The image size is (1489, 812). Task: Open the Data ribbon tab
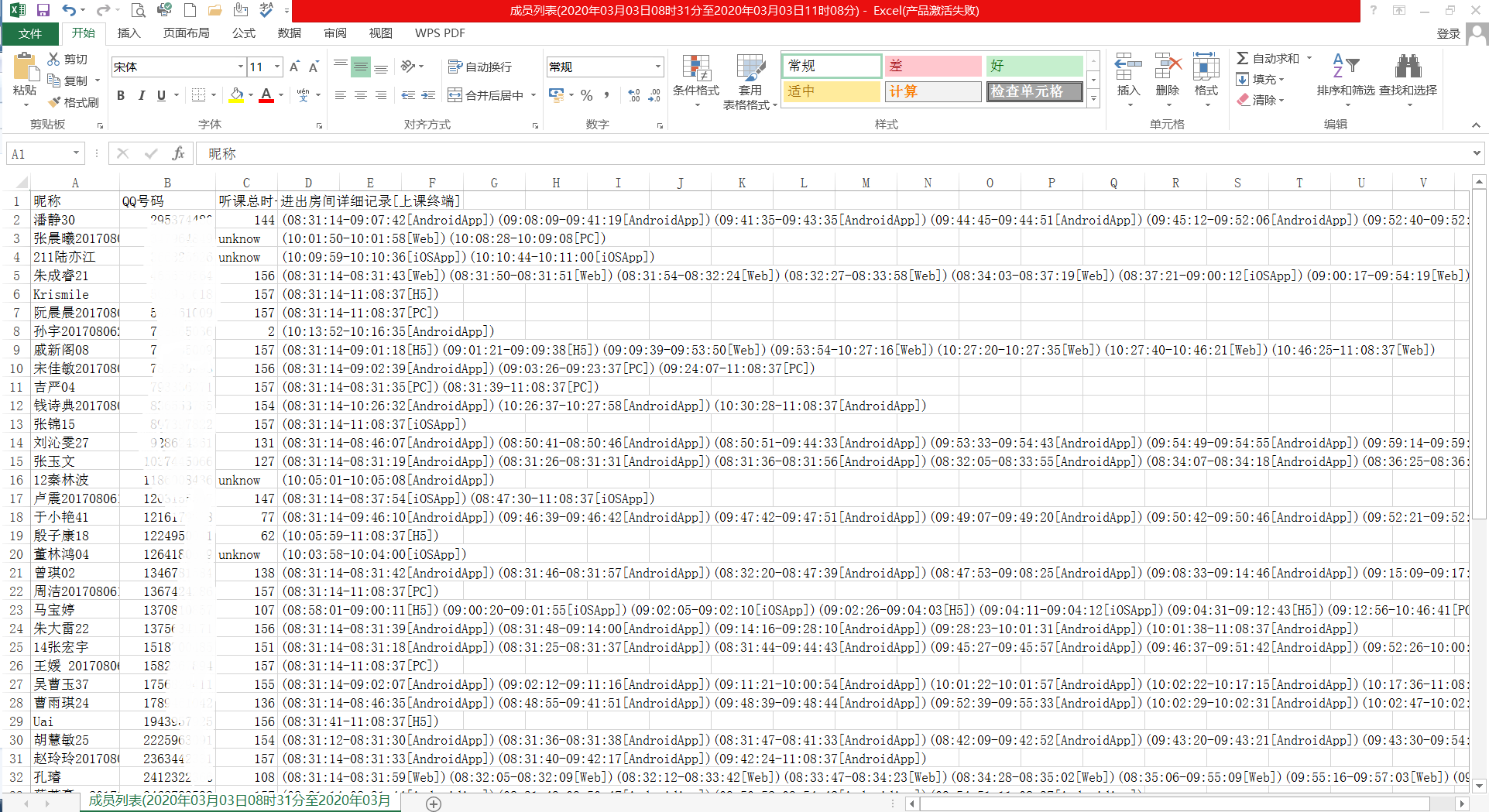(x=289, y=33)
